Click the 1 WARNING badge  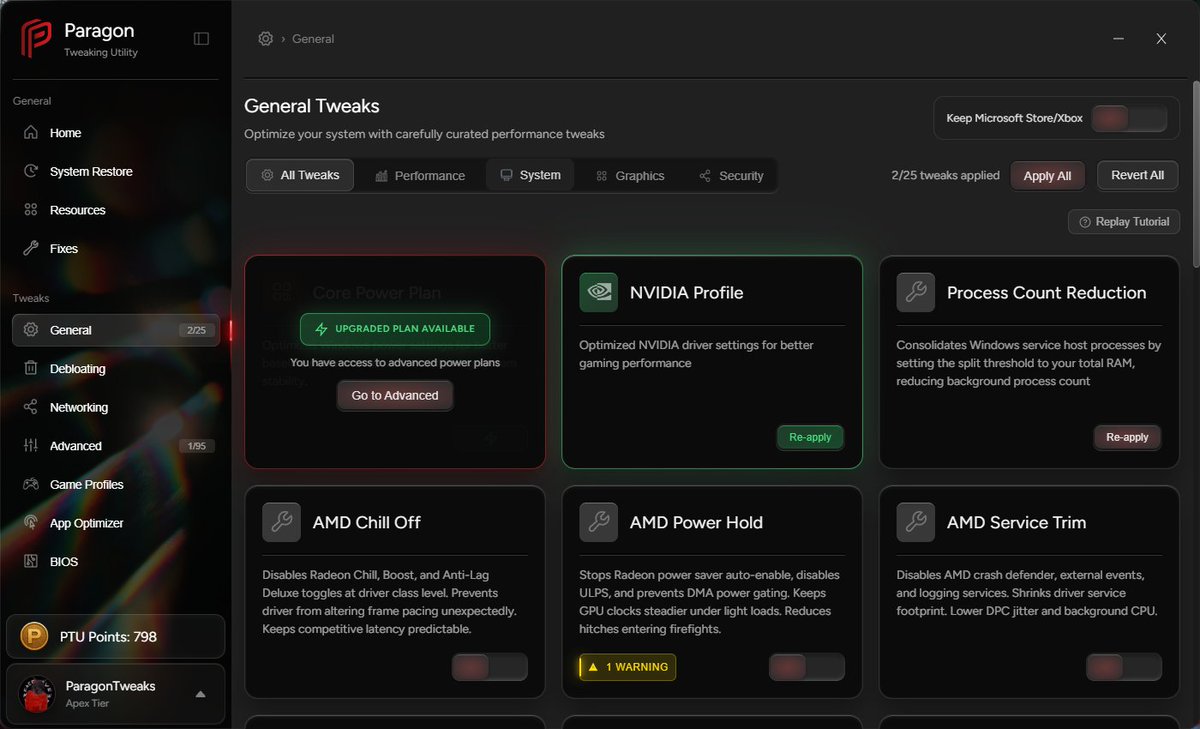point(628,667)
